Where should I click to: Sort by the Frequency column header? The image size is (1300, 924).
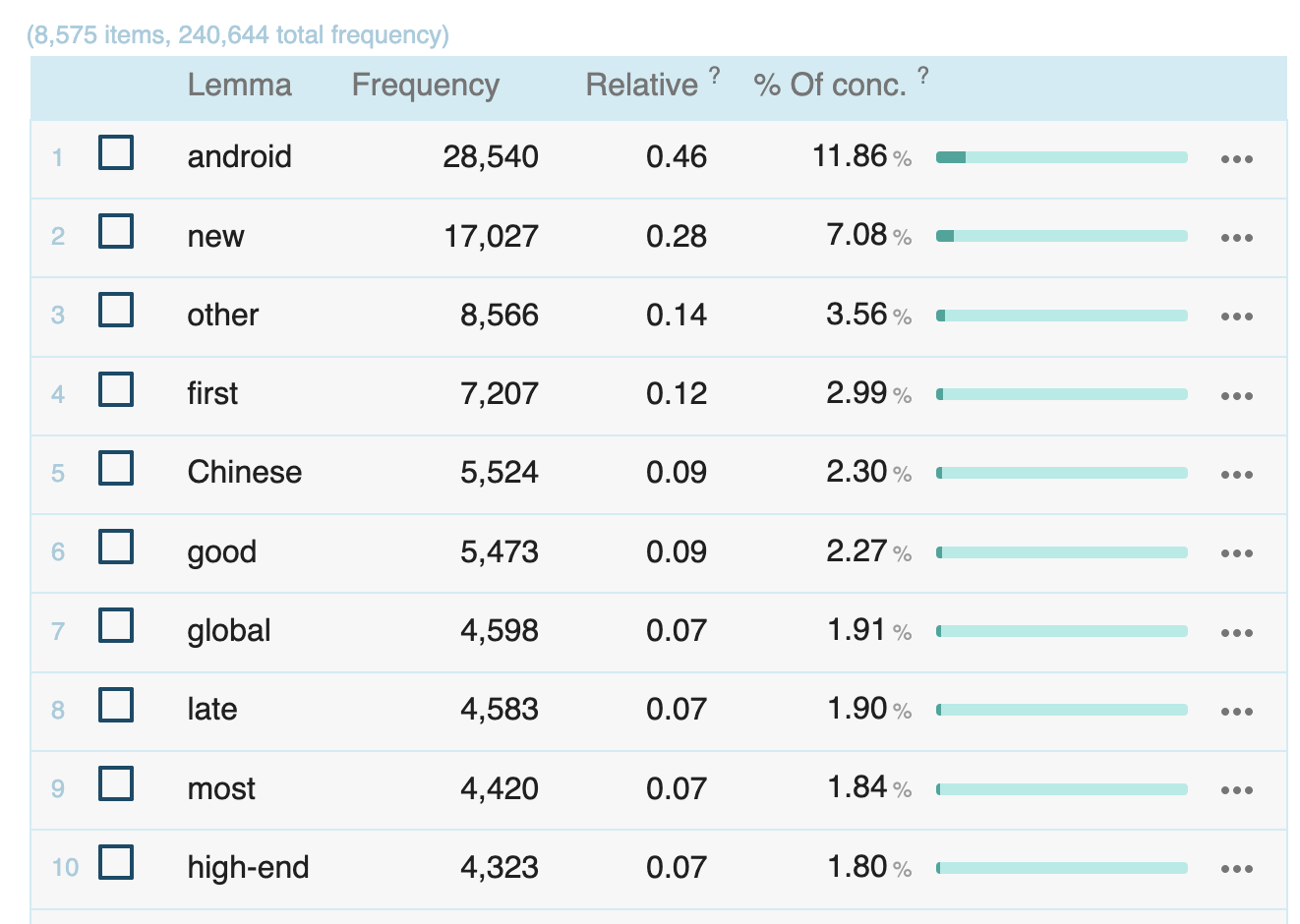coord(425,86)
